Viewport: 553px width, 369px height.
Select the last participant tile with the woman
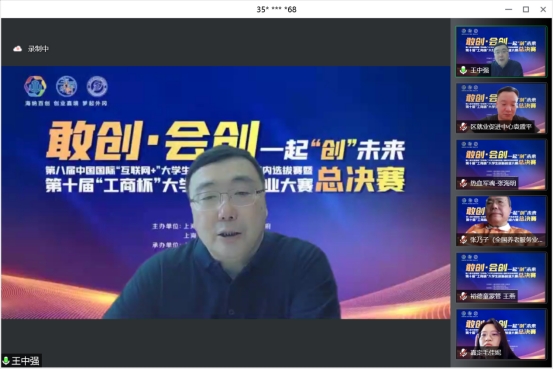coord(501,334)
